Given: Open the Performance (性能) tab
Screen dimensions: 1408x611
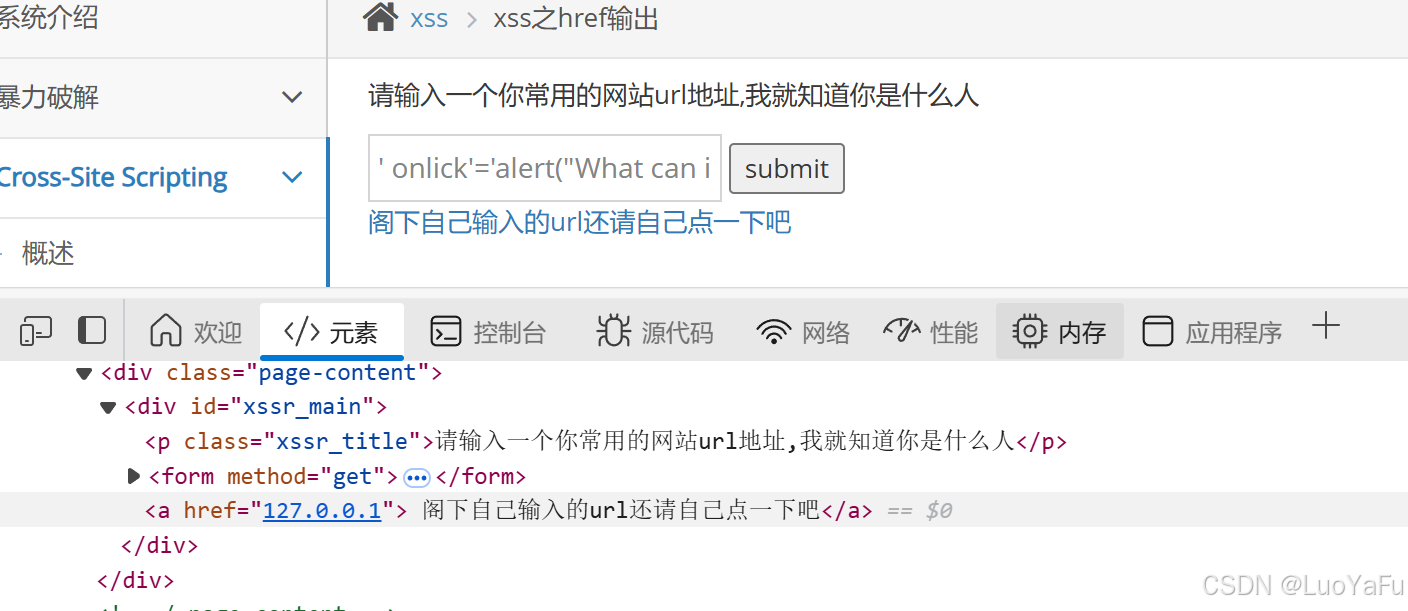Looking at the screenshot, I should click(931, 332).
